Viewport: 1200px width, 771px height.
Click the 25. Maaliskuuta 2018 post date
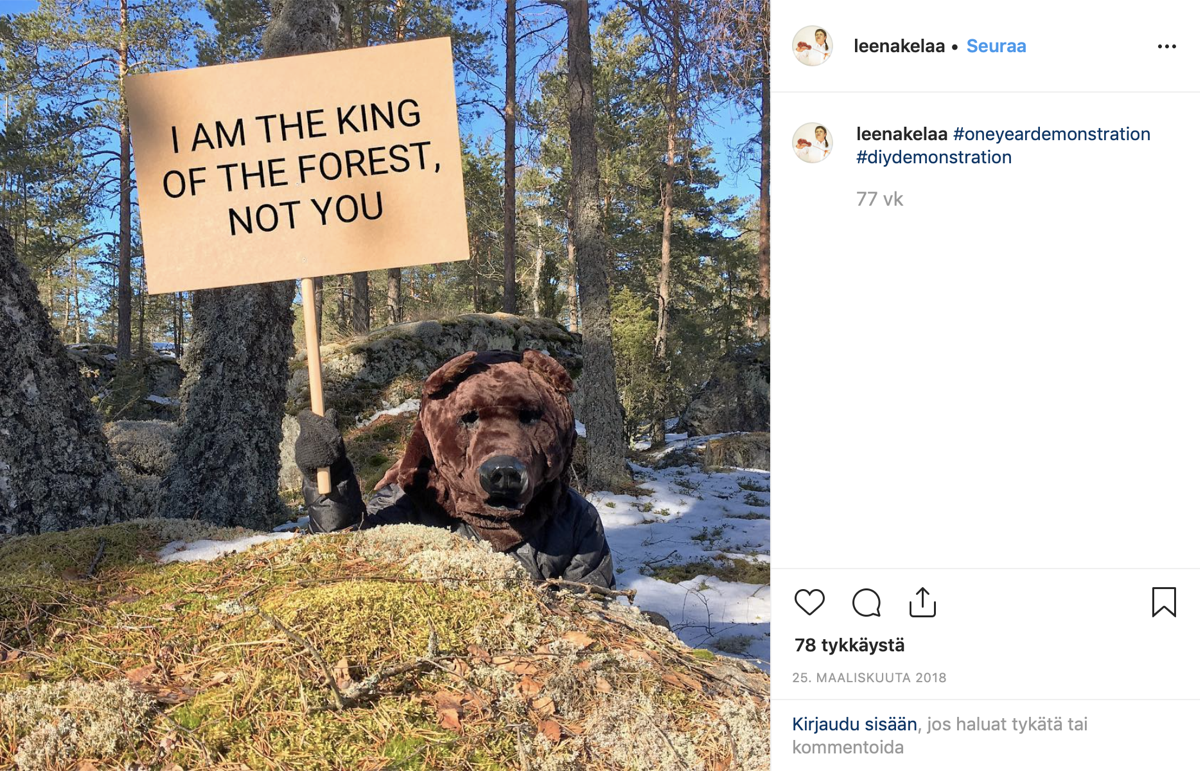[x=869, y=677]
